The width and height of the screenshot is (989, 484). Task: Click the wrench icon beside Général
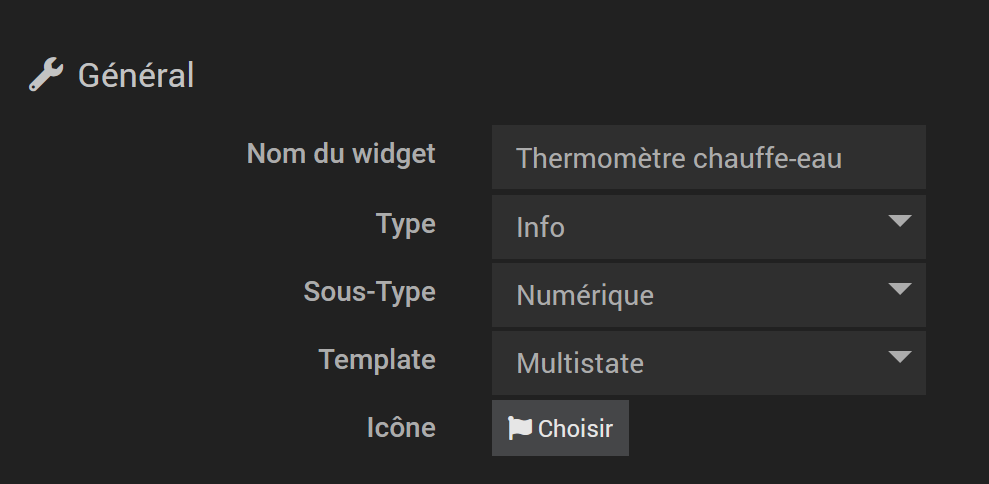[x=46, y=74]
